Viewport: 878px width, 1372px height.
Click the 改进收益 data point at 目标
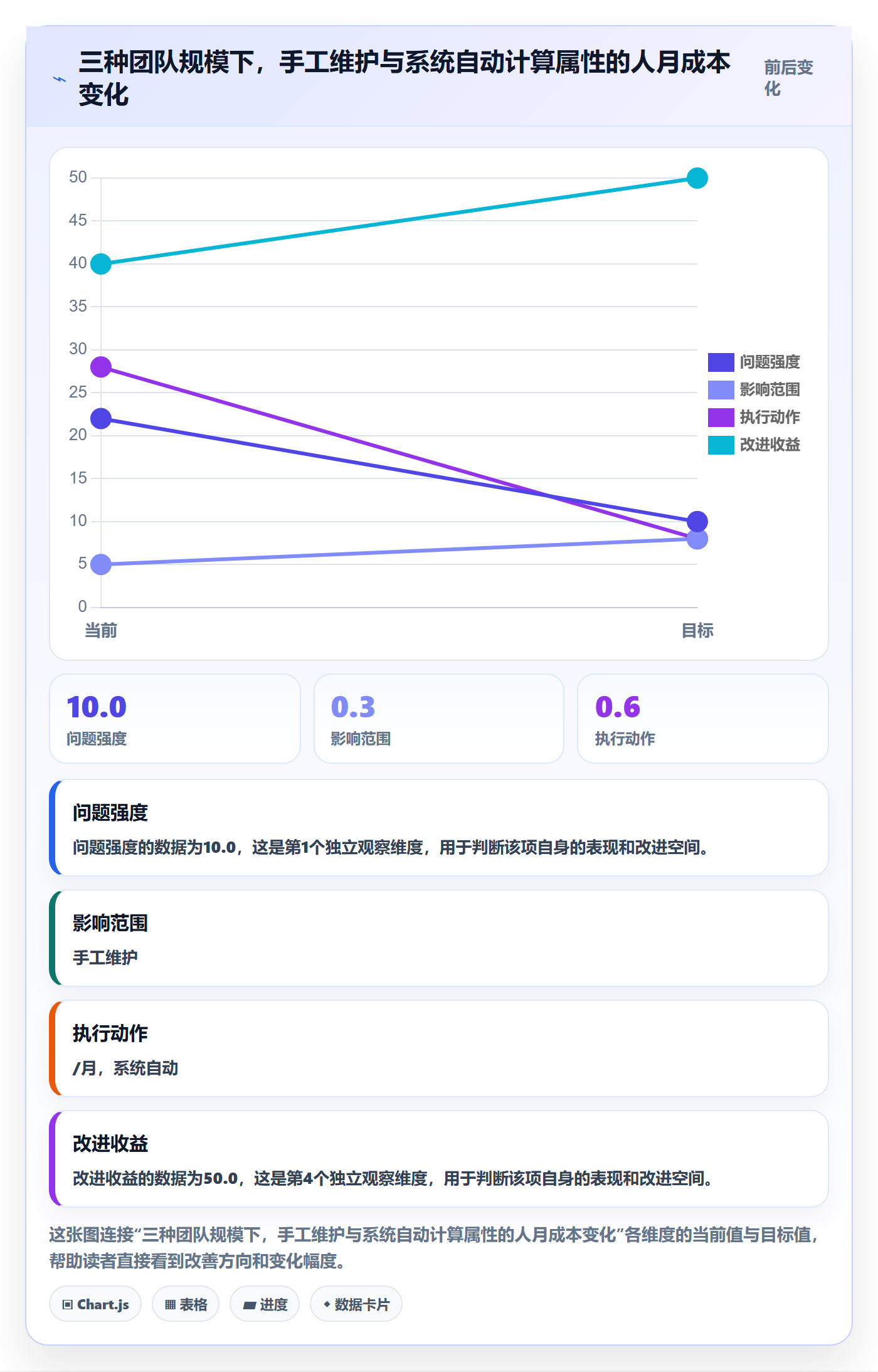697,178
